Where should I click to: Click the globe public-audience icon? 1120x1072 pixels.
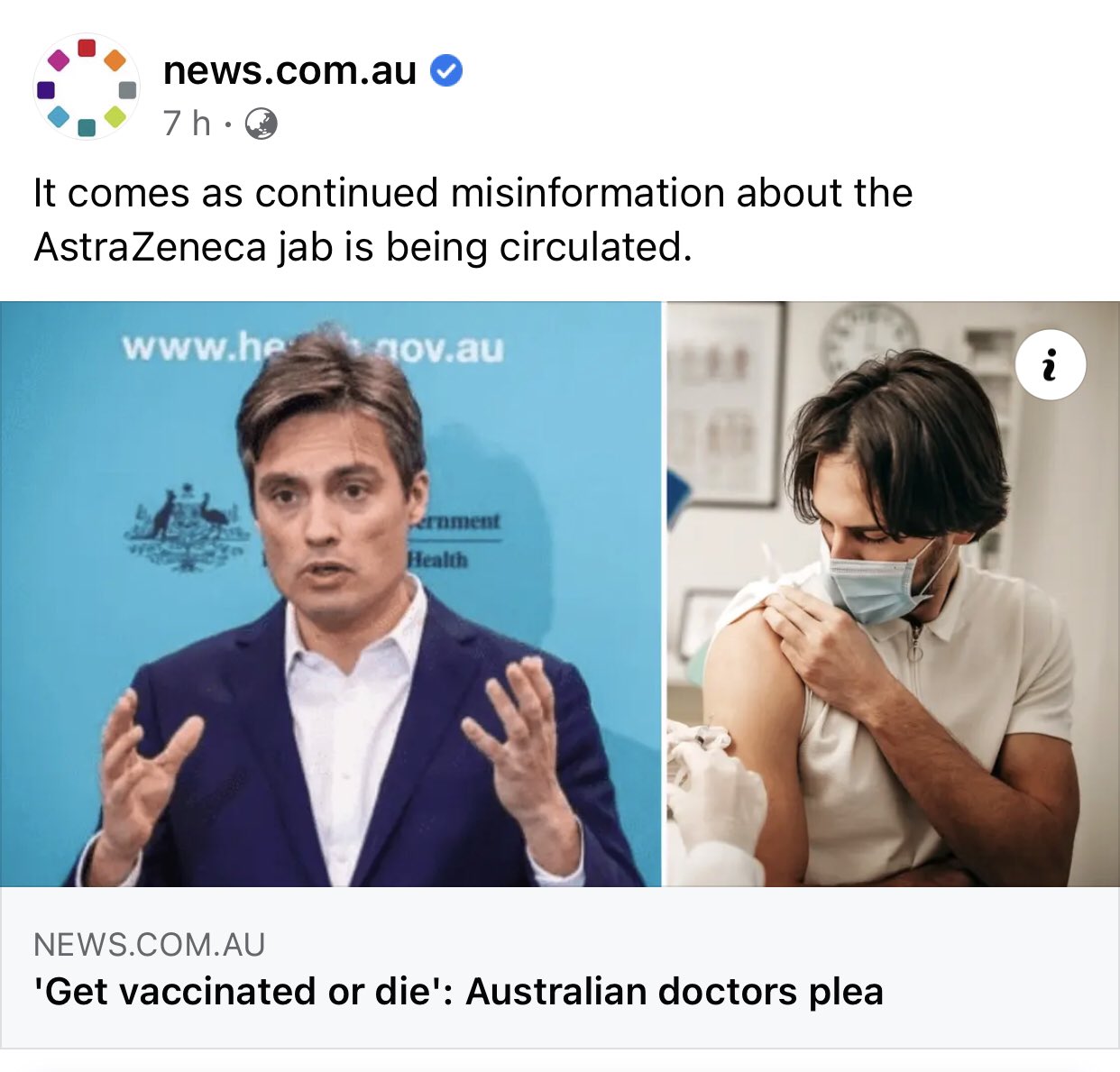262,124
